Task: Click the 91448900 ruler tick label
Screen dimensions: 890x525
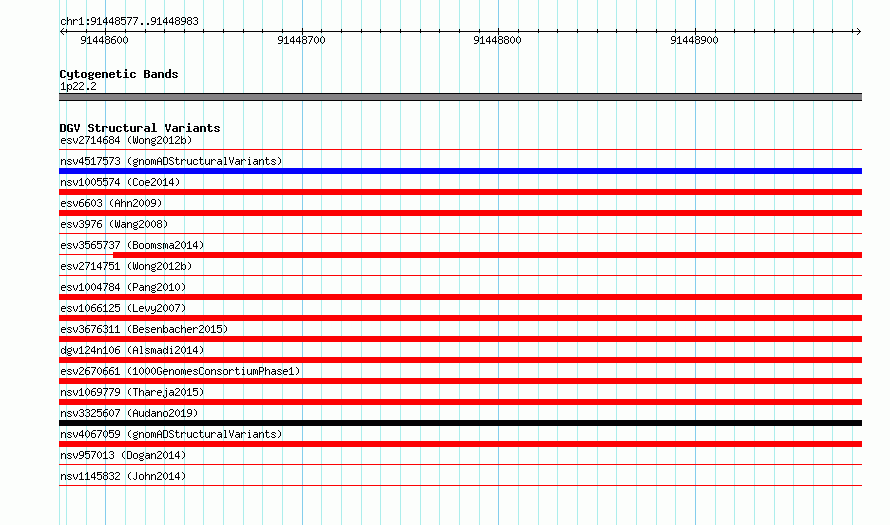Action: (x=694, y=40)
